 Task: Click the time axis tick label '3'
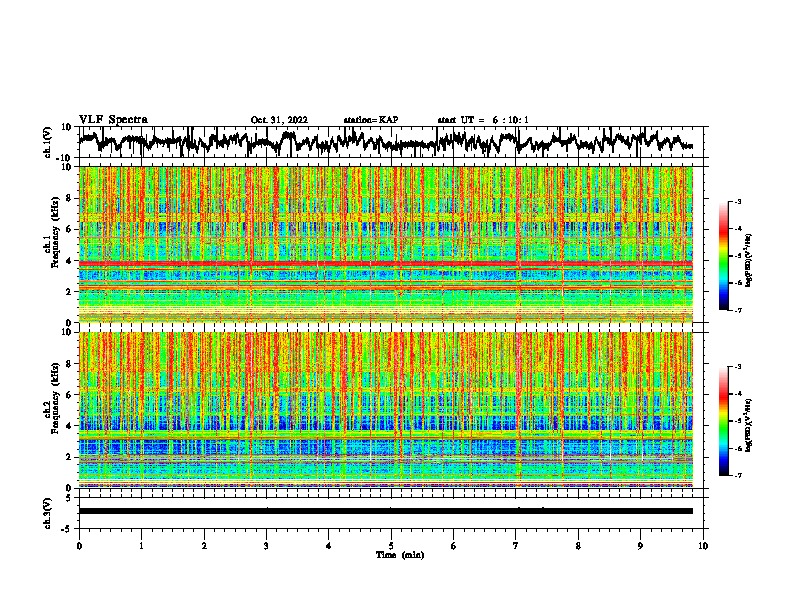coord(266,546)
